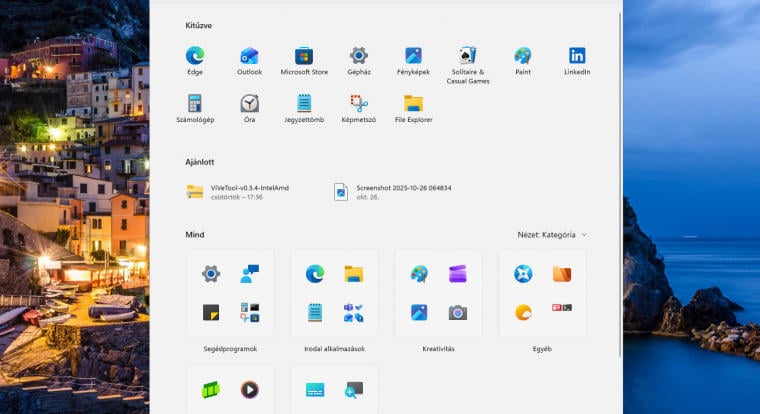Open the pinned Microsoft Store app
Viewport: 760px width, 414px height.
[304, 61]
